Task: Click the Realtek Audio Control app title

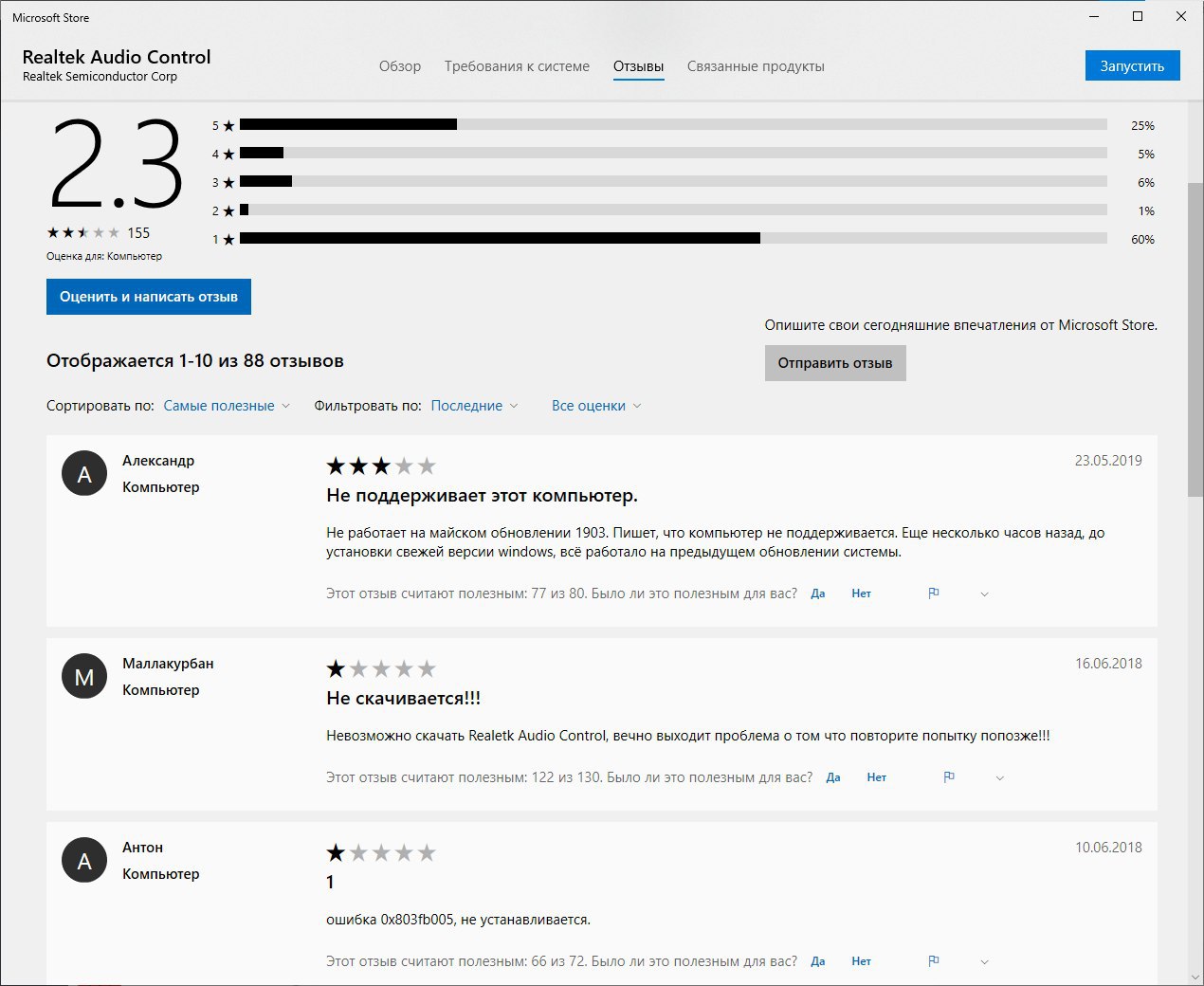Action: click(x=117, y=57)
